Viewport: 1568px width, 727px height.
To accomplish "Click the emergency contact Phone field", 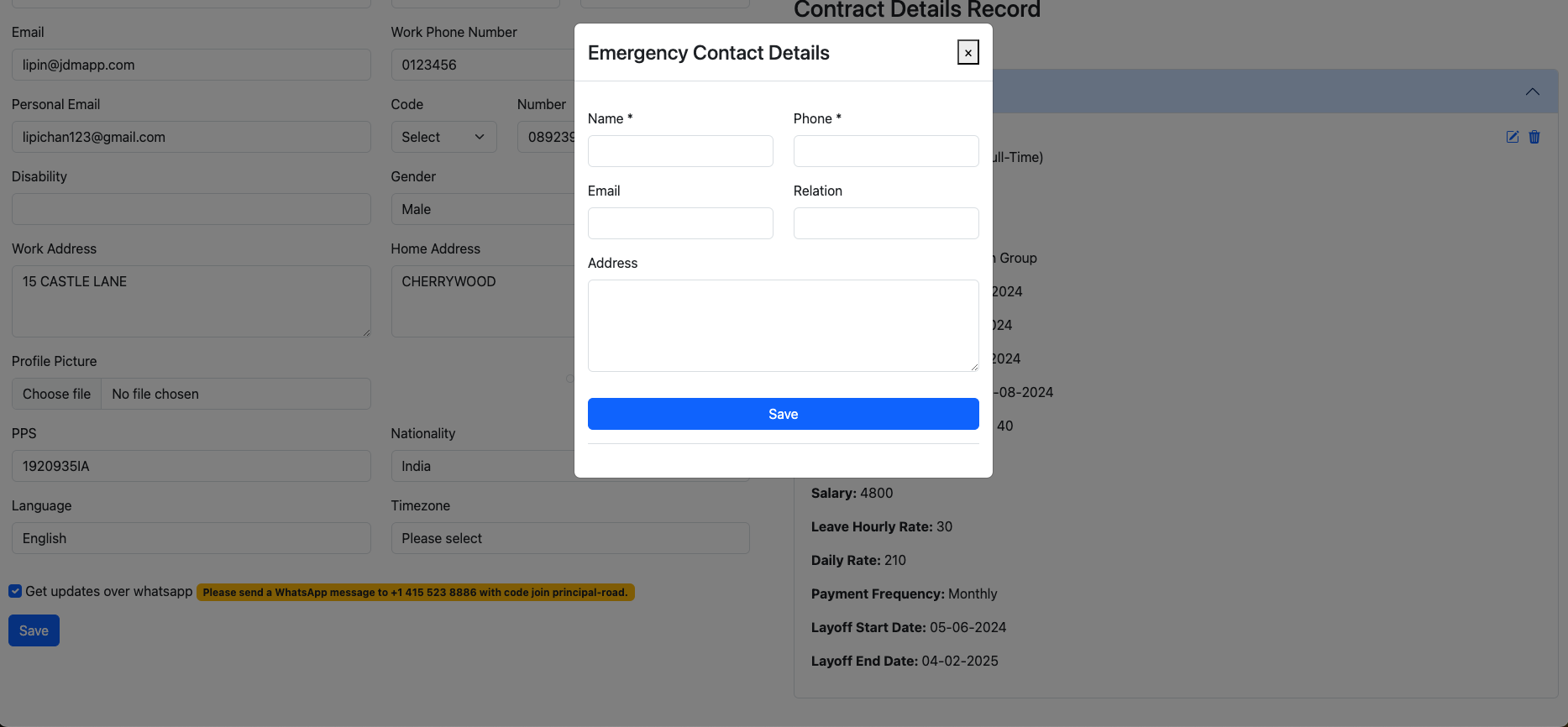I will [x=885, y=151].
